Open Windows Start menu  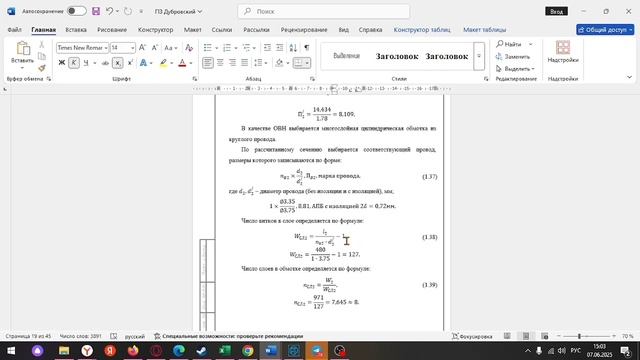[11, 351]
